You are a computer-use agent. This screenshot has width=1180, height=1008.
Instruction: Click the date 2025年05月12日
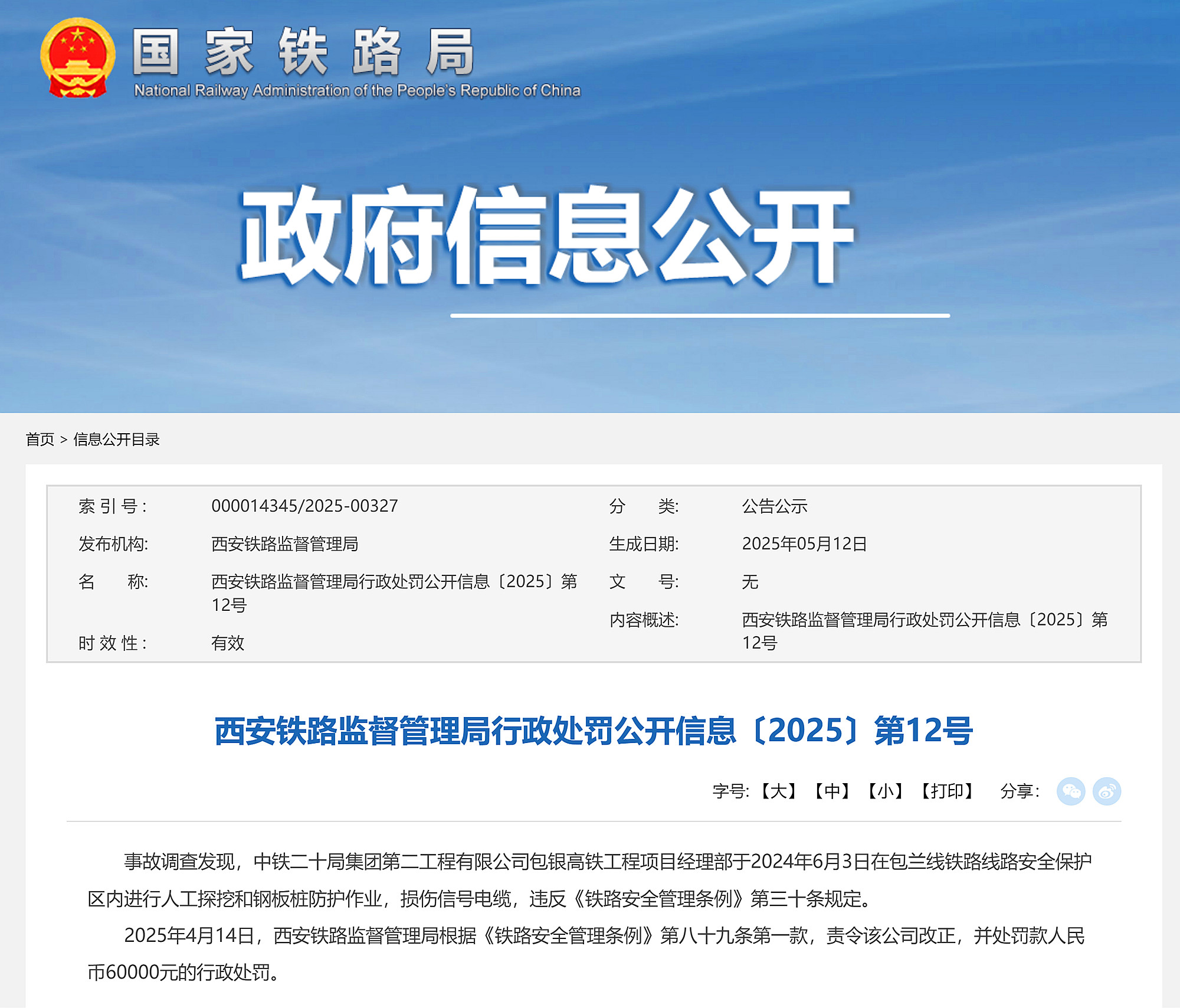(x=804, y=544)
